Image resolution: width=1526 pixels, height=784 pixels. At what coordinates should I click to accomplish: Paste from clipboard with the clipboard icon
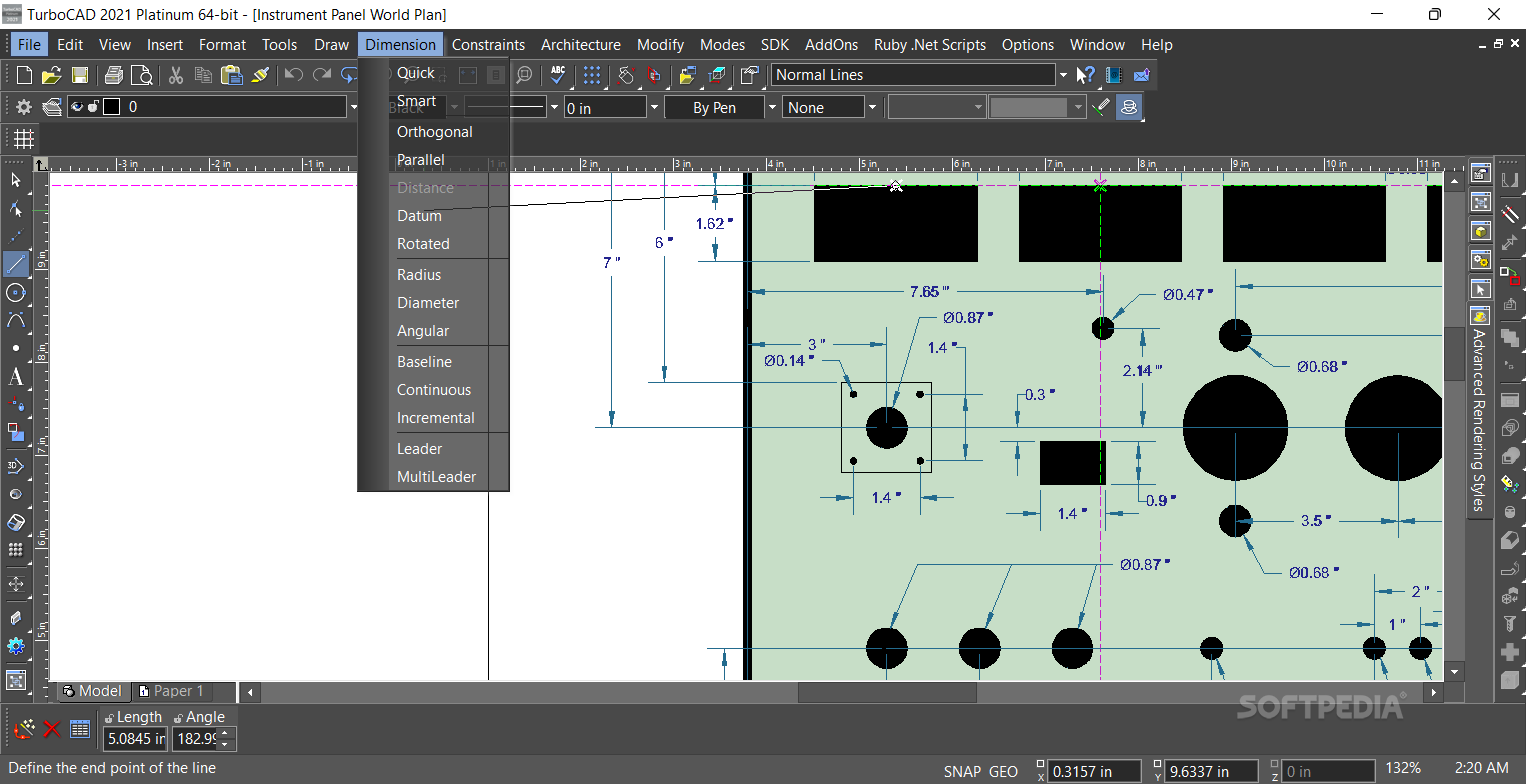232,75
